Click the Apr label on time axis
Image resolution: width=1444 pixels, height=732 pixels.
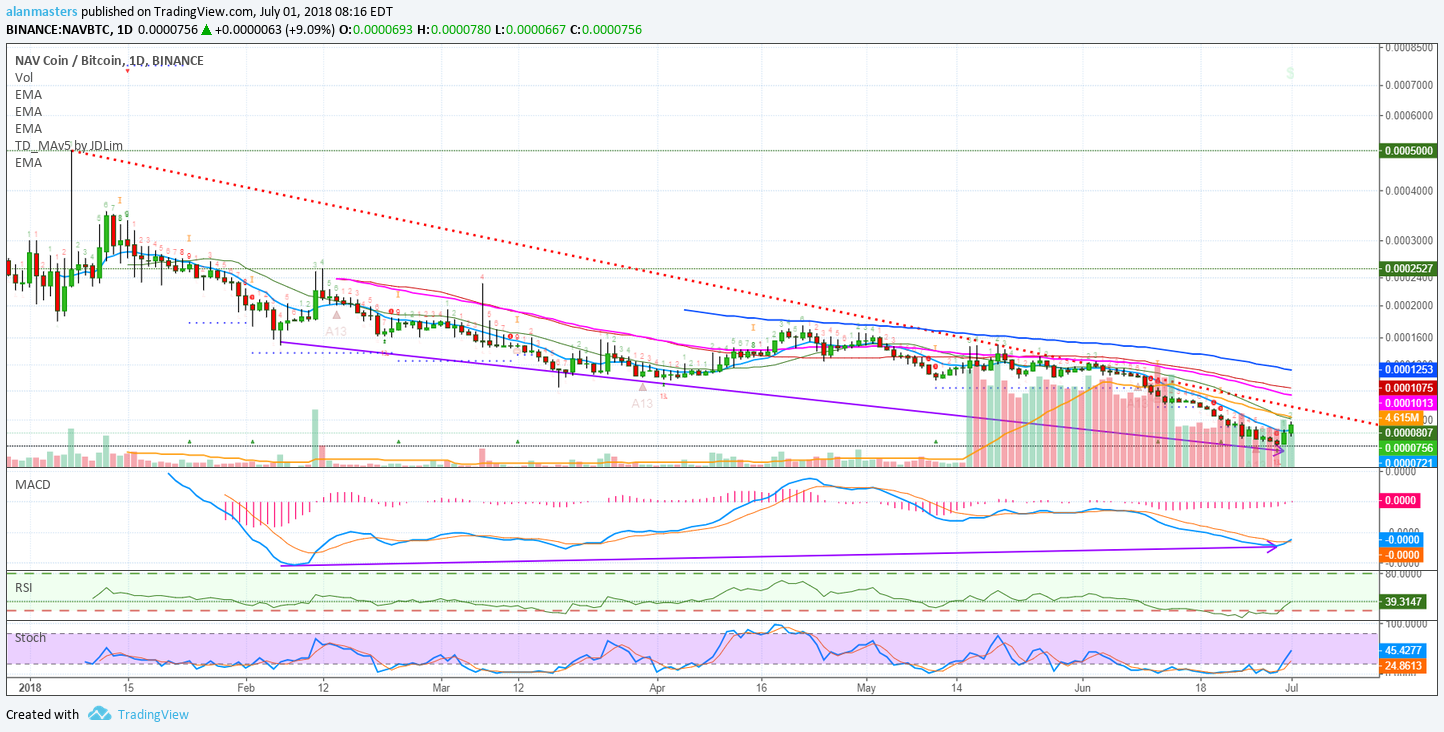click(657, 688)
